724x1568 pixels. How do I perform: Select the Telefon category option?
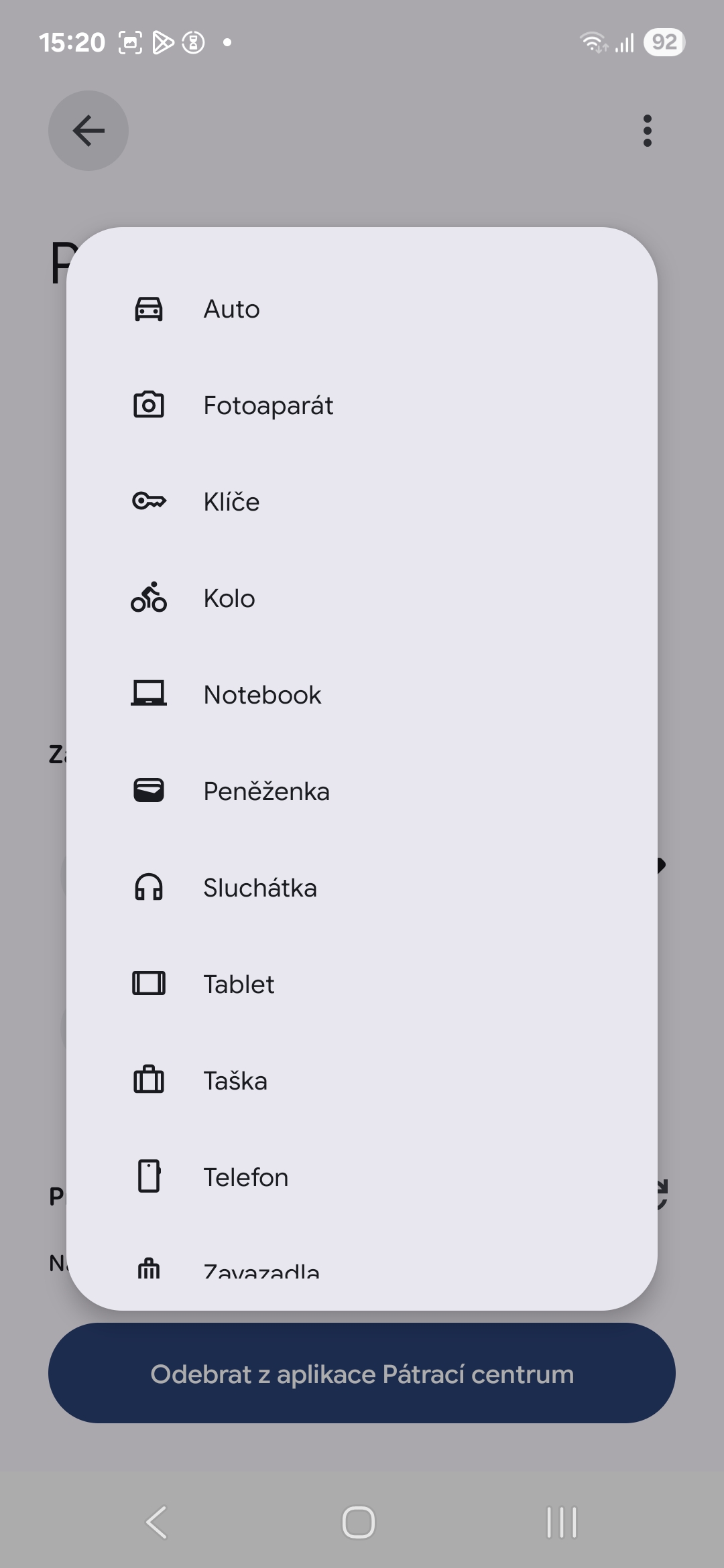pyautogui.click(x=246, y=1177)
